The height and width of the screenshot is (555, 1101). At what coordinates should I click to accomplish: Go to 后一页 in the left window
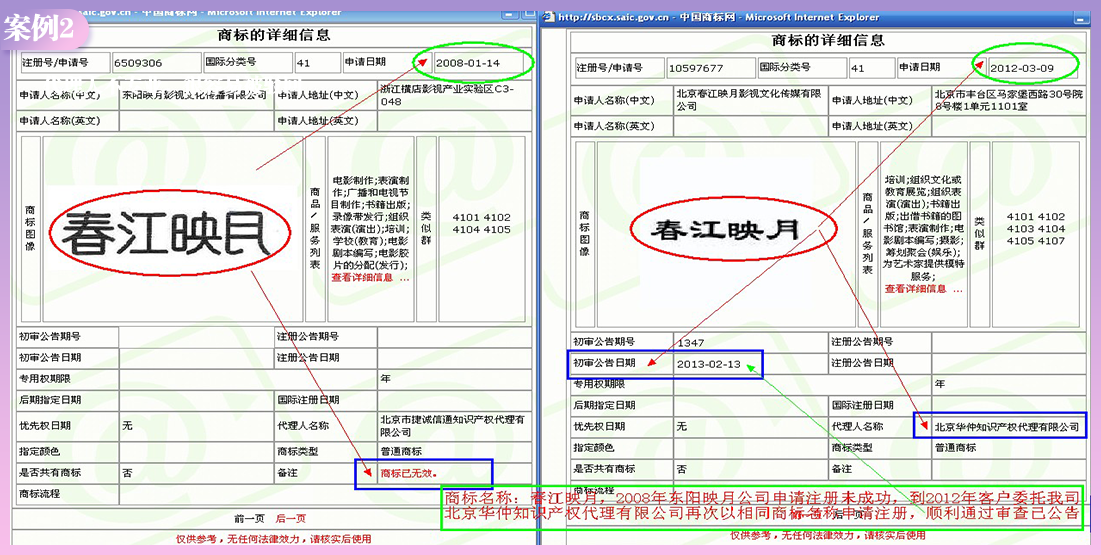click(291, 518)
